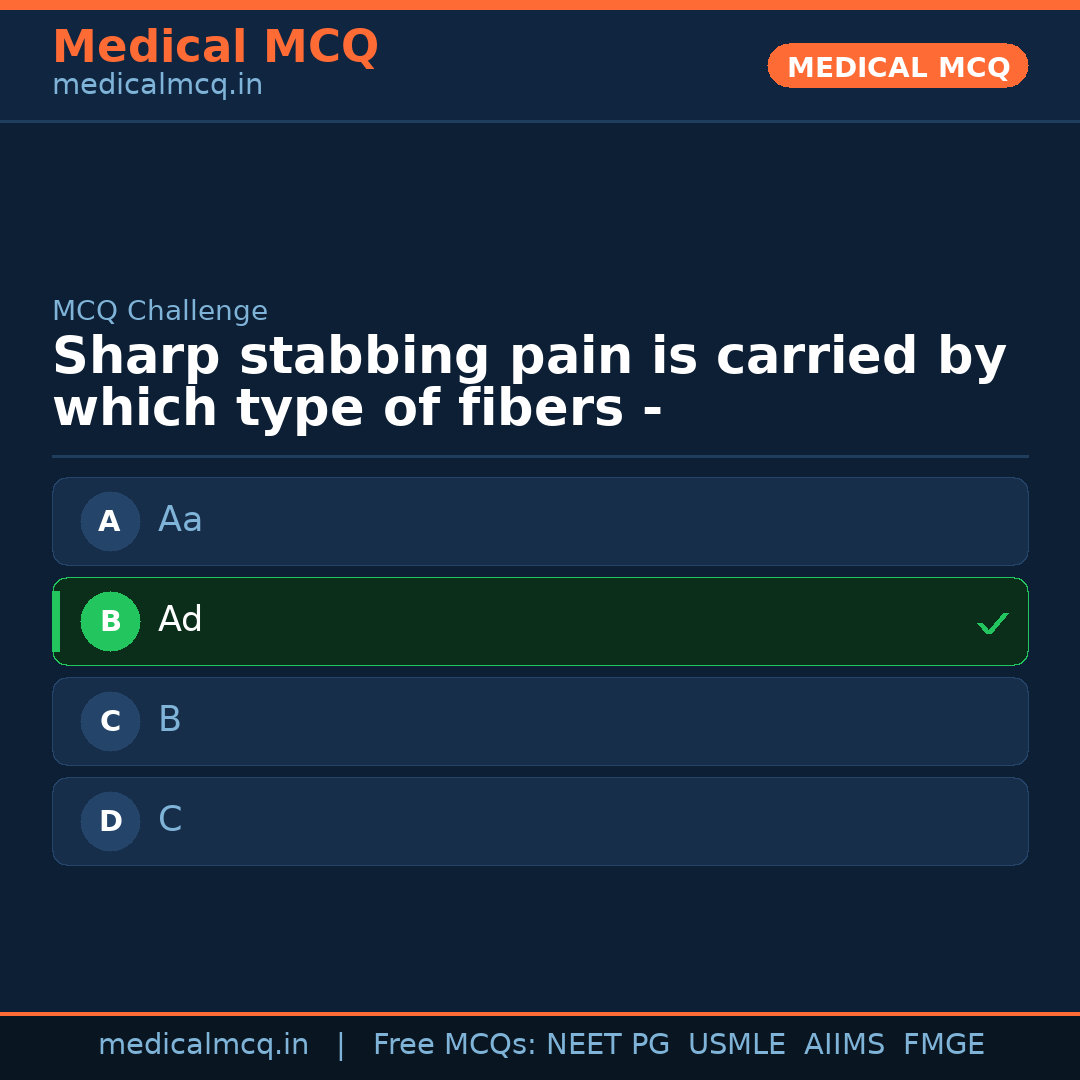Visit medicalmcq.in via header link
The image size is (1080, 1080).
pos(157,85)
